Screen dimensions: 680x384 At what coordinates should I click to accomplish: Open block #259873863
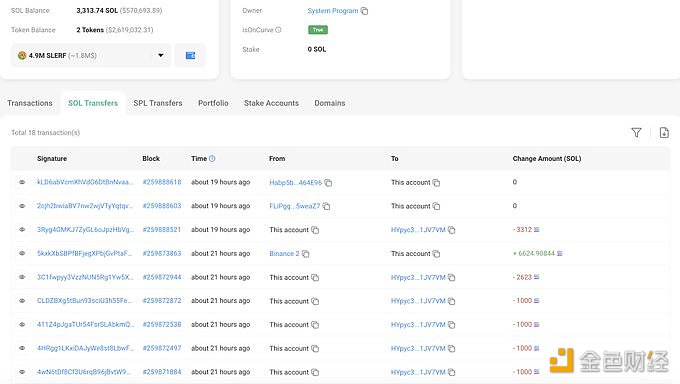[162, 253]
